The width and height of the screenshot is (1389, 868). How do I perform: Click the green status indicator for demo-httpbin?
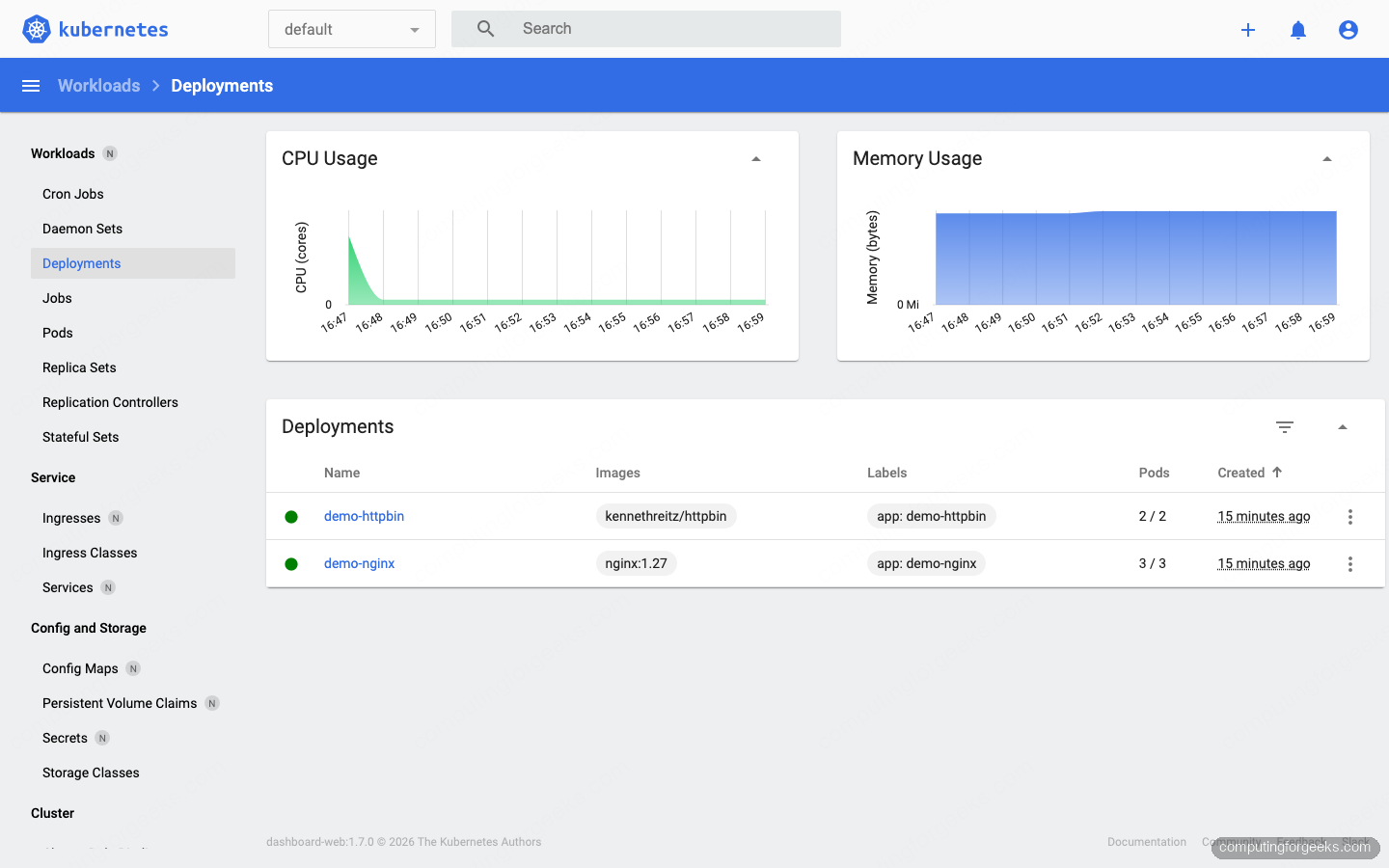[291, 516]
